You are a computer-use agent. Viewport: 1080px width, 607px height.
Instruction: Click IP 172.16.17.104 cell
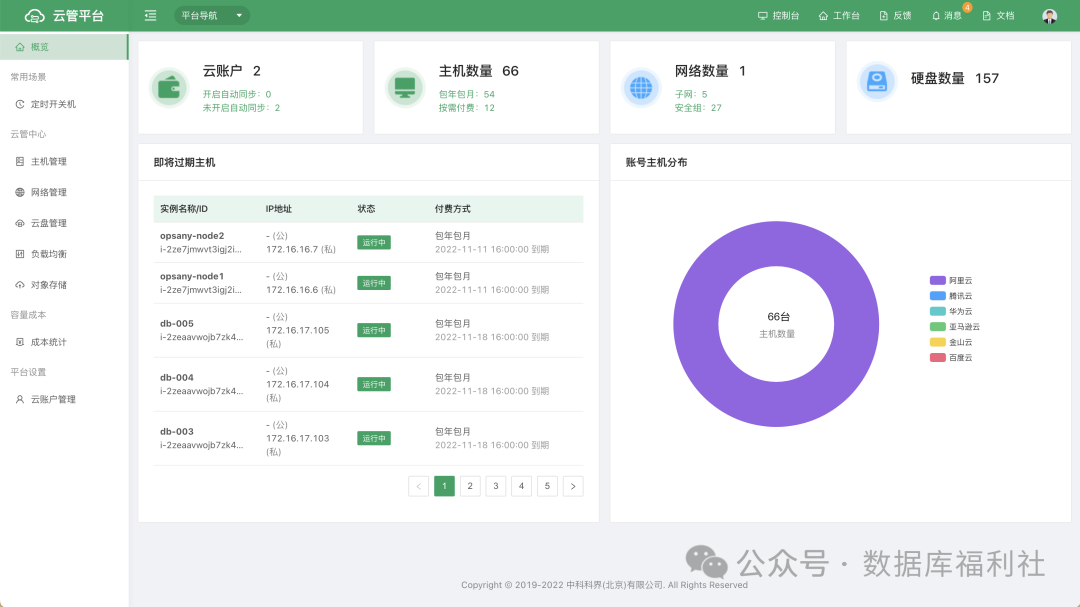[x=298, y=384]
